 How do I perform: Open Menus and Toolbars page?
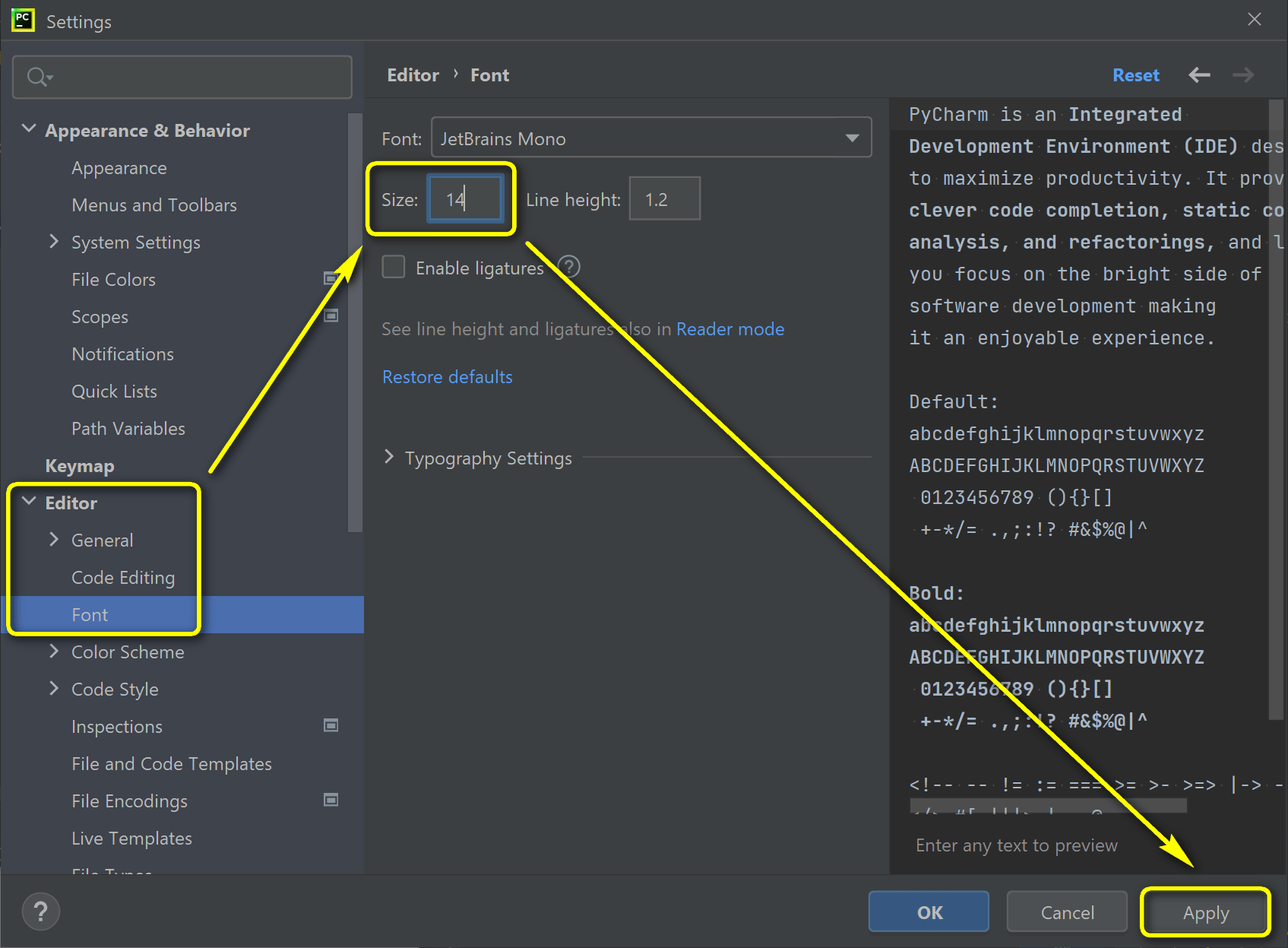pyautogui.click(x=154, y=205)
